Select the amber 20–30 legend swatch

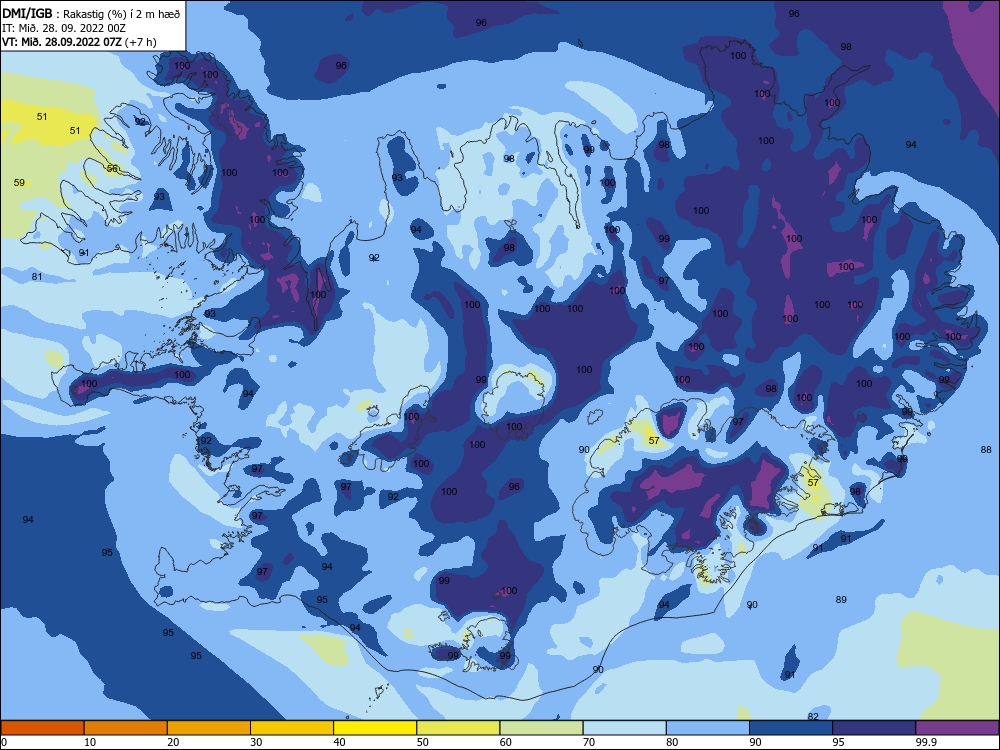click(x=209, y=728)
